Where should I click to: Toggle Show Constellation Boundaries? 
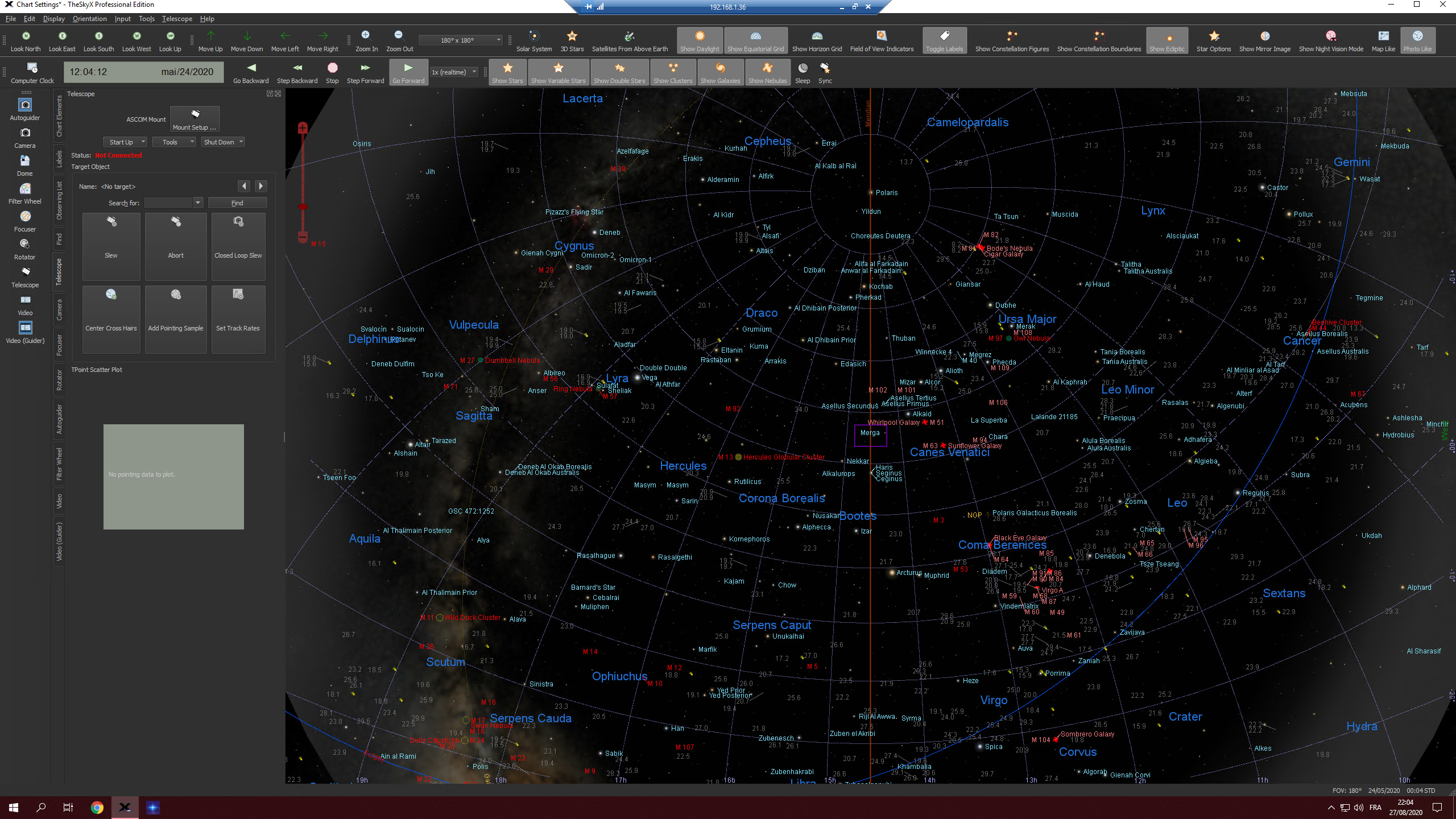(1099, 41)
